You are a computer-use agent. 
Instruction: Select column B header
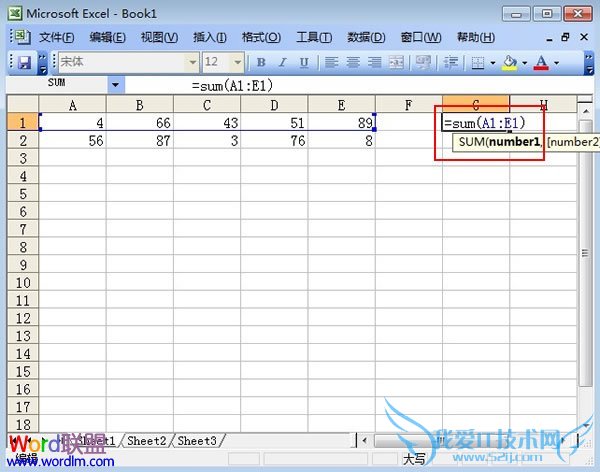pos(140,105)
